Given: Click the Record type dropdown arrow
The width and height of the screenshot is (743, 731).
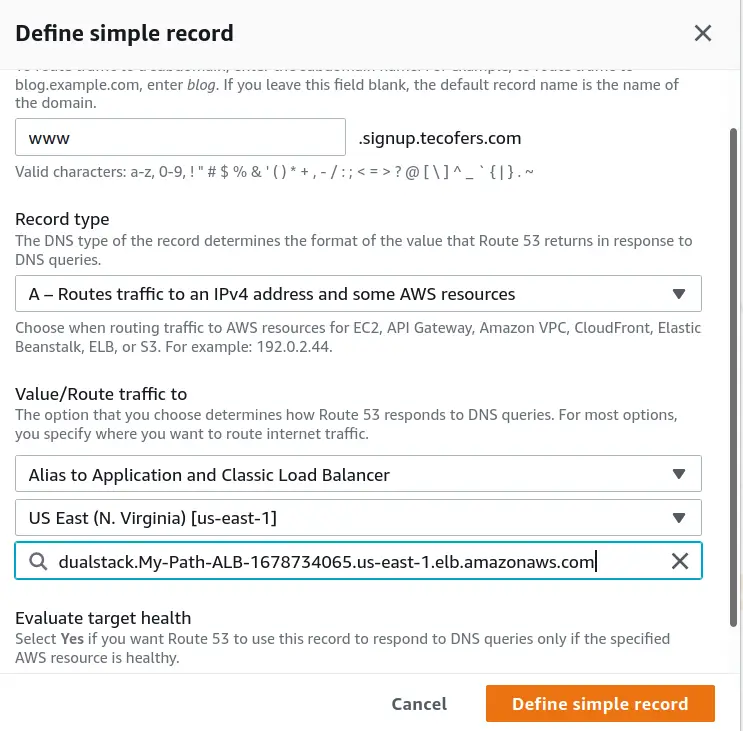Looking at the screenshot, I should 679,294.
